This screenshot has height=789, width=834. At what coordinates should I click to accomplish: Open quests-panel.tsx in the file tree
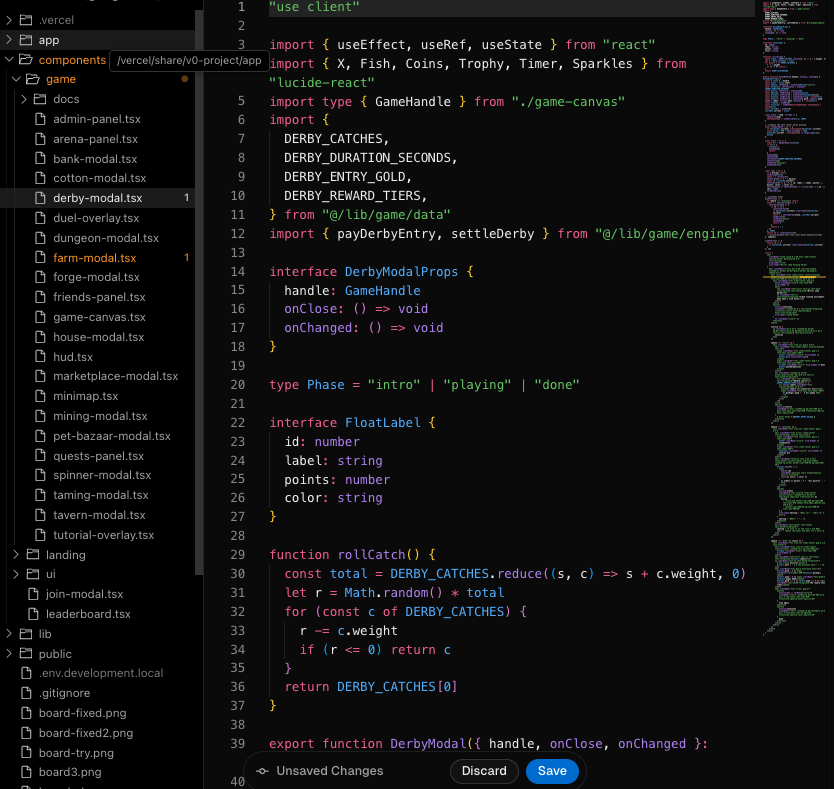pos(98,456)
